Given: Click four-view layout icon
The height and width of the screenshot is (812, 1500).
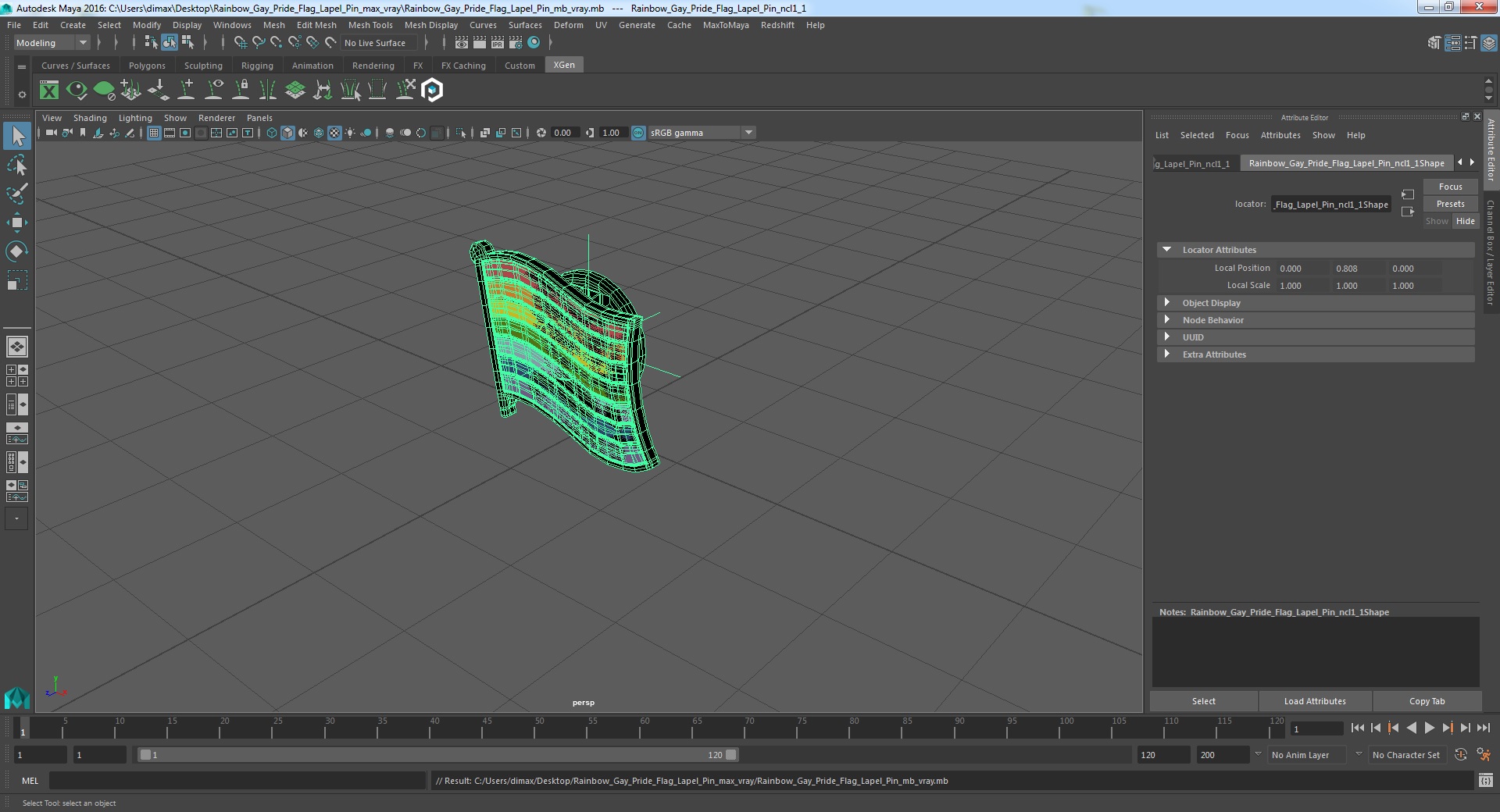Looking at the screenshot, I should pyautogui.click(x=17, y=376).
